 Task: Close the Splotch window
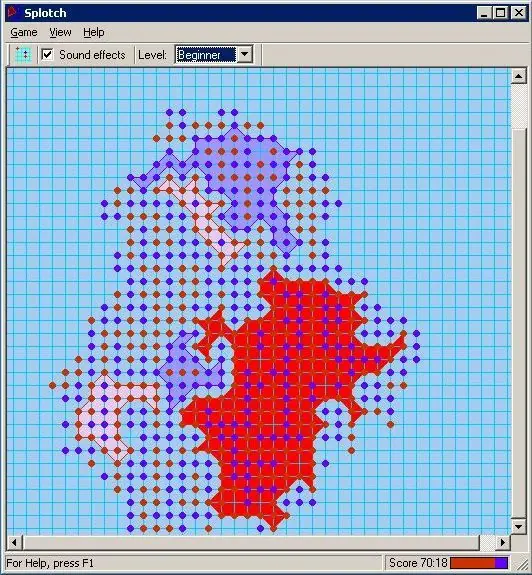[518, 13]
